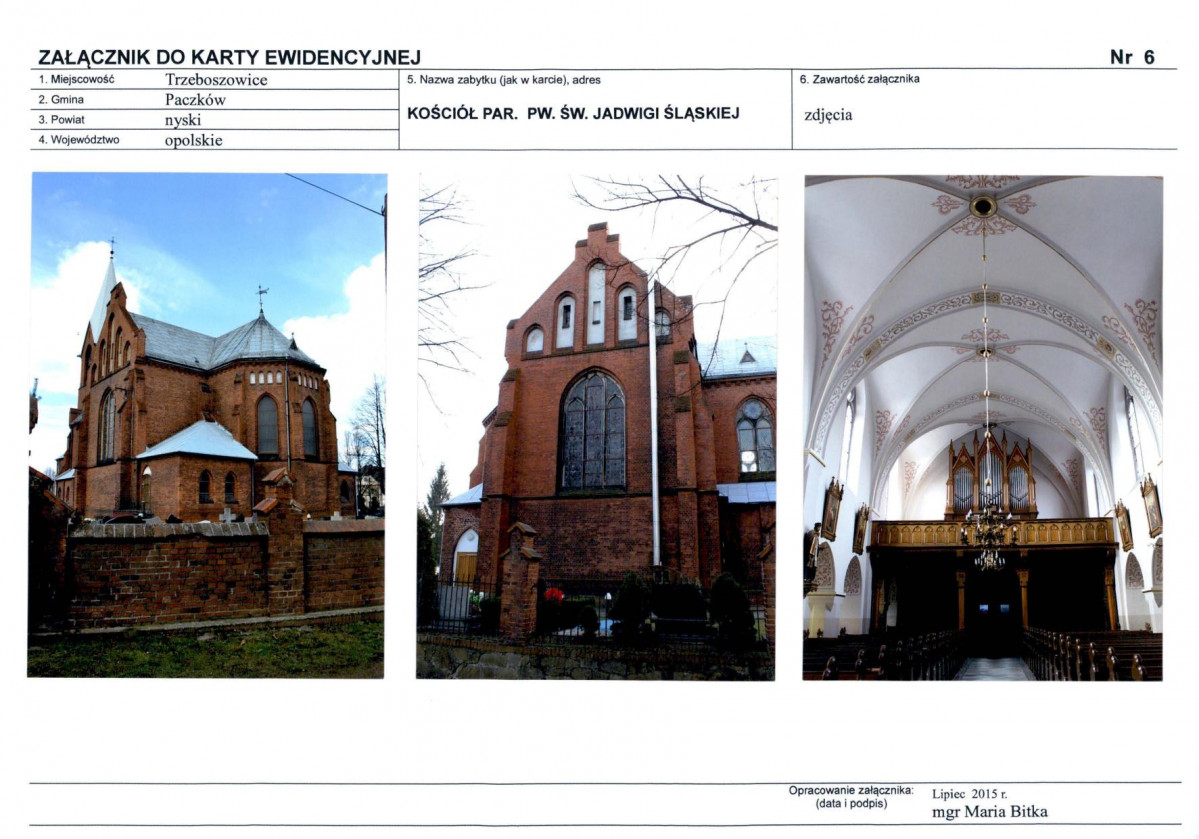Image resolution: width=1199 pixels, height=839 pixels.
Task: Click the label '(data i podpis)'
Action: [852, 804]
